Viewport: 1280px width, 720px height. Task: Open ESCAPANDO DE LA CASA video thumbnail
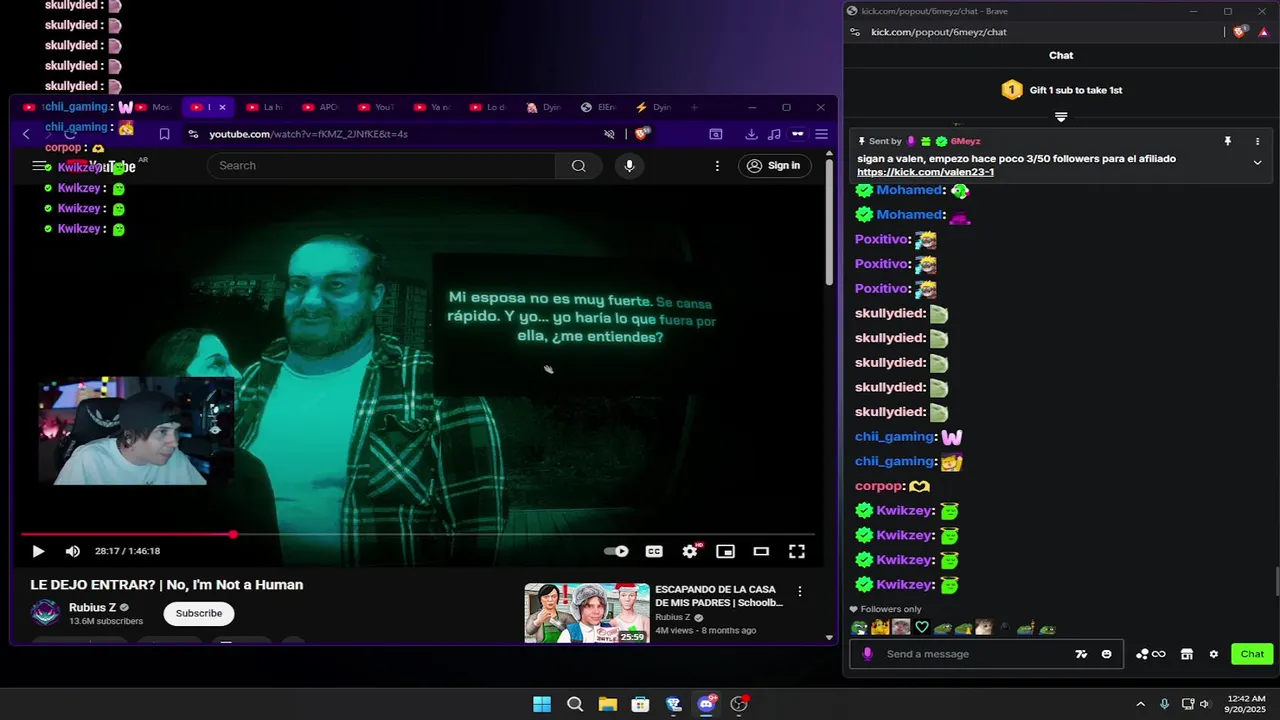click(587, 613)
